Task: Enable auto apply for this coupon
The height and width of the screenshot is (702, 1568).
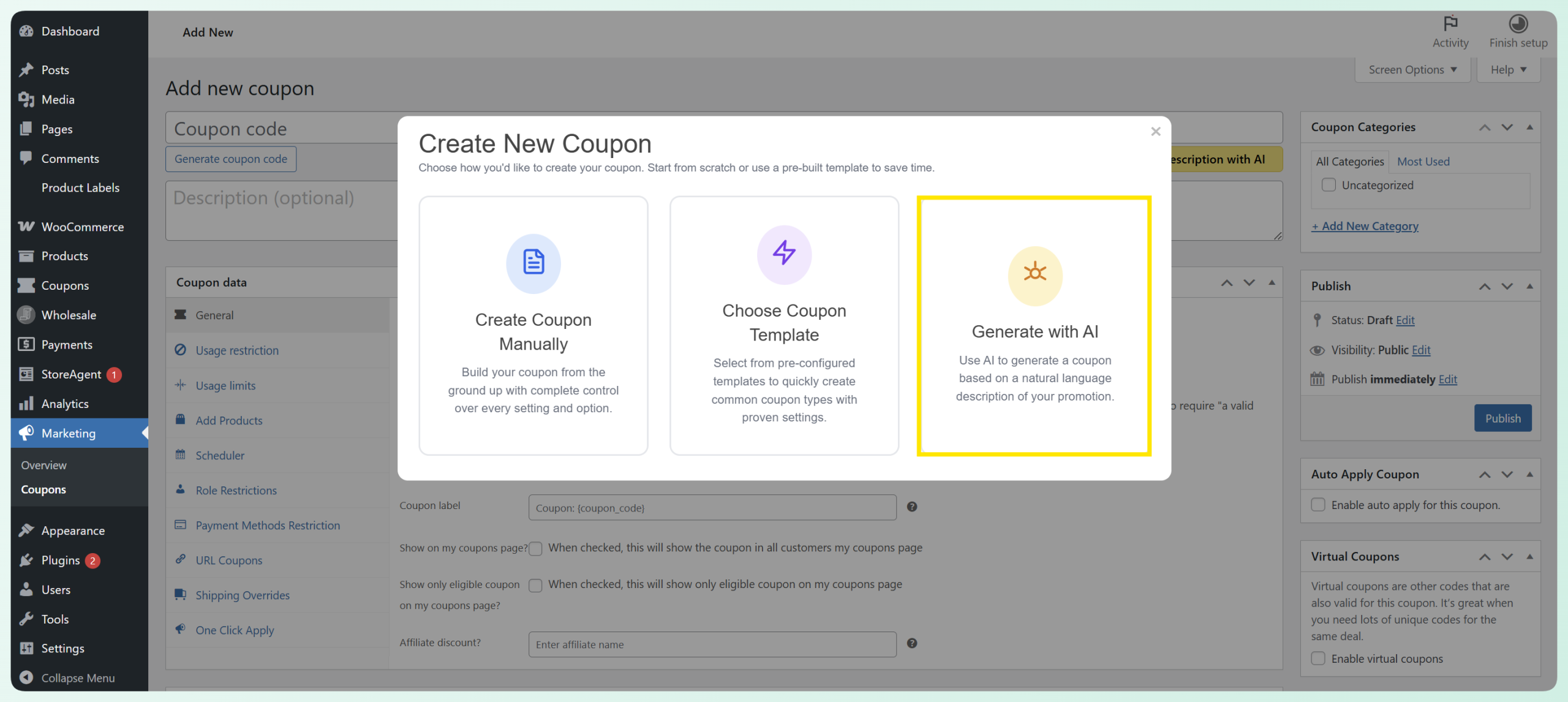Action: 1318,505
